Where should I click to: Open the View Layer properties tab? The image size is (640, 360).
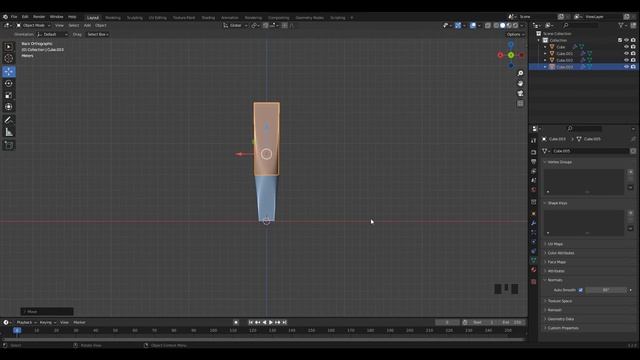[x=533, y=171]
